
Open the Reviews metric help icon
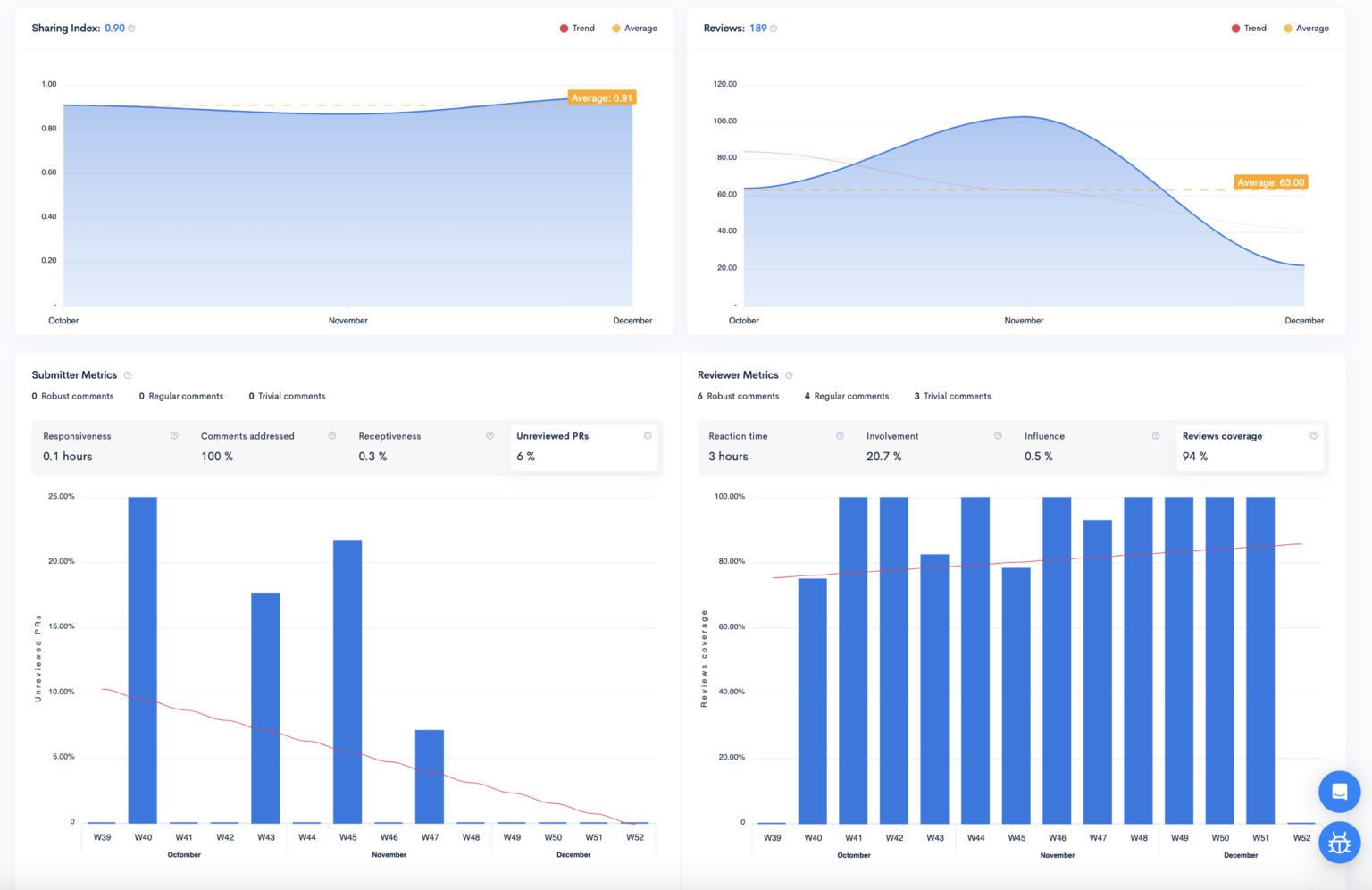(x=773, y=28)
